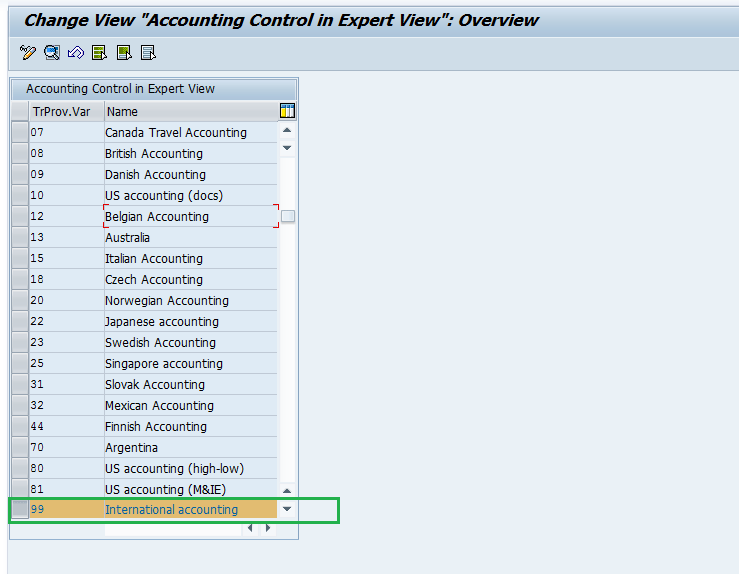Mark the row selector for variant 07

[x=19, y=132]
